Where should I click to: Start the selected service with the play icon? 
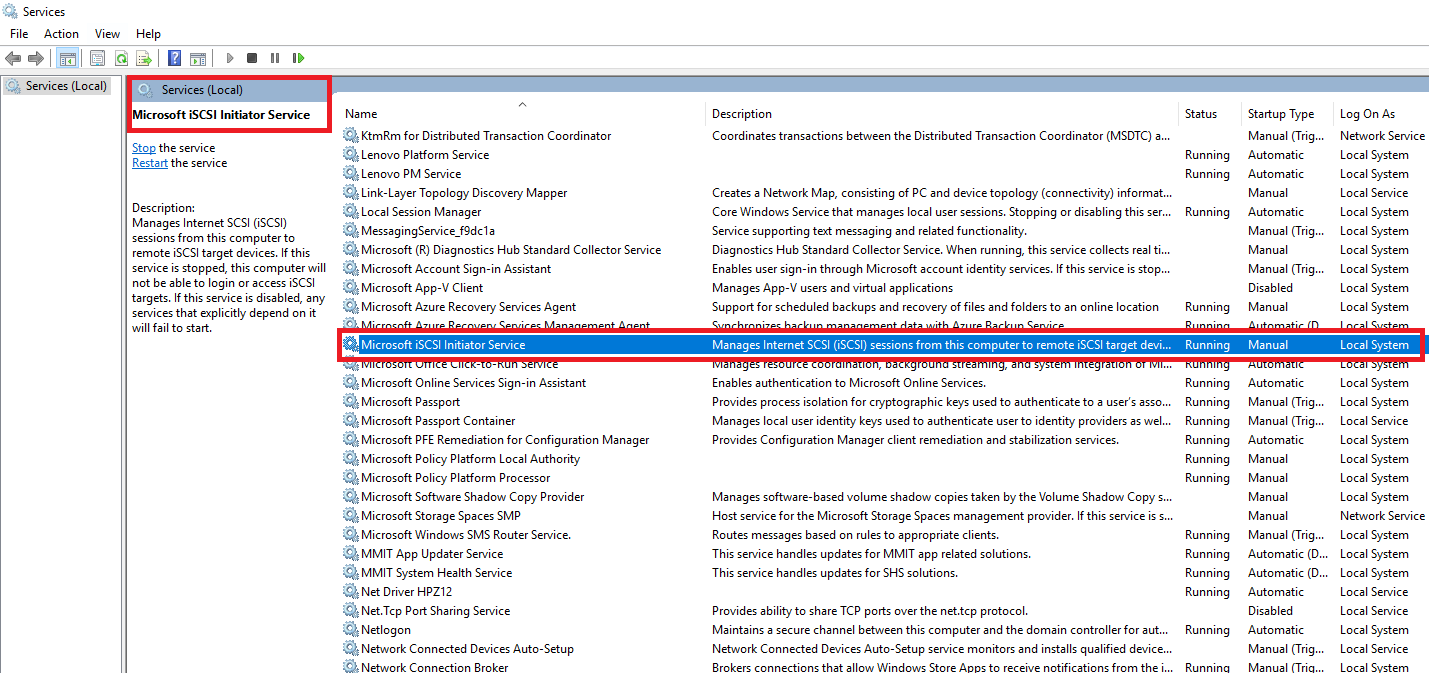coord(229,57)
